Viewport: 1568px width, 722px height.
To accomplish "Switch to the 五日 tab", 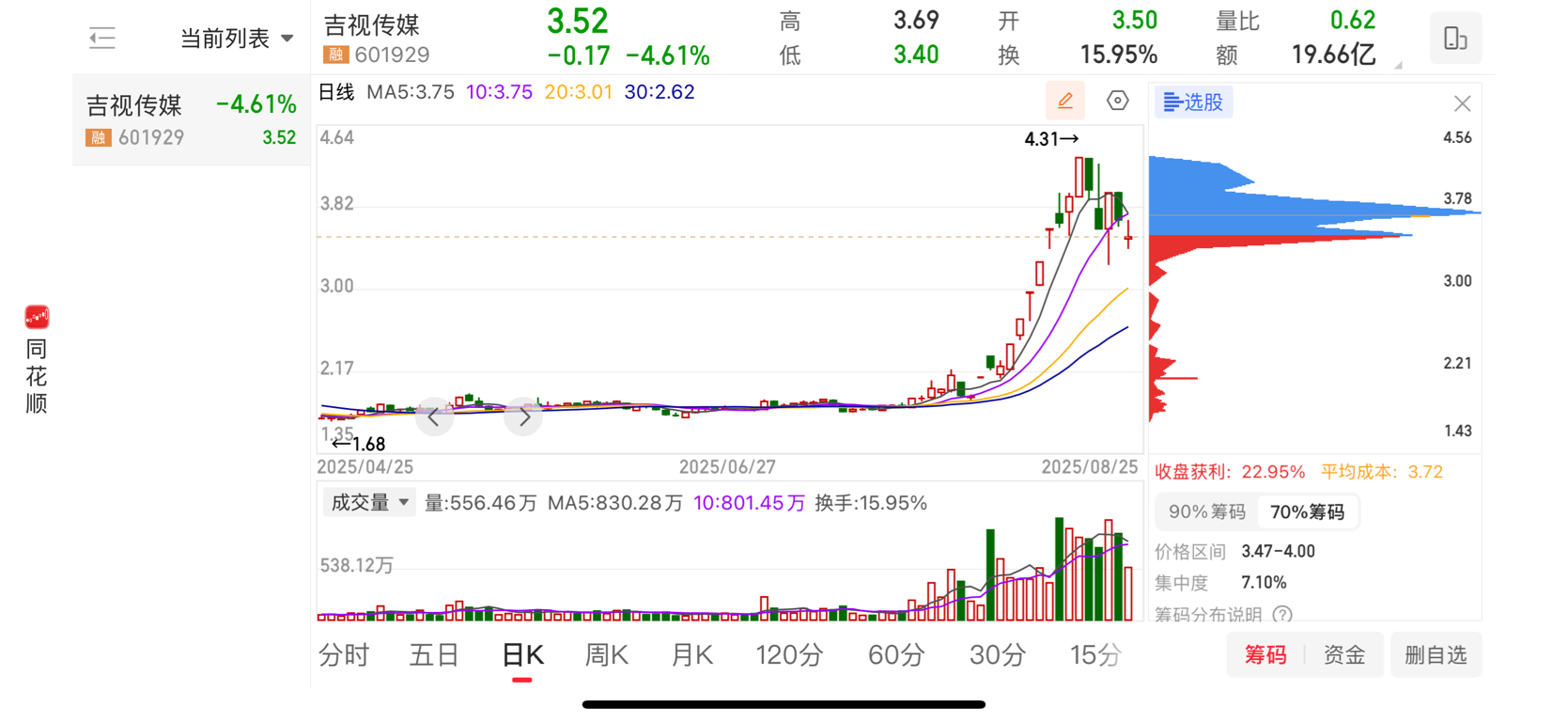I will click(x=433, y=655).
